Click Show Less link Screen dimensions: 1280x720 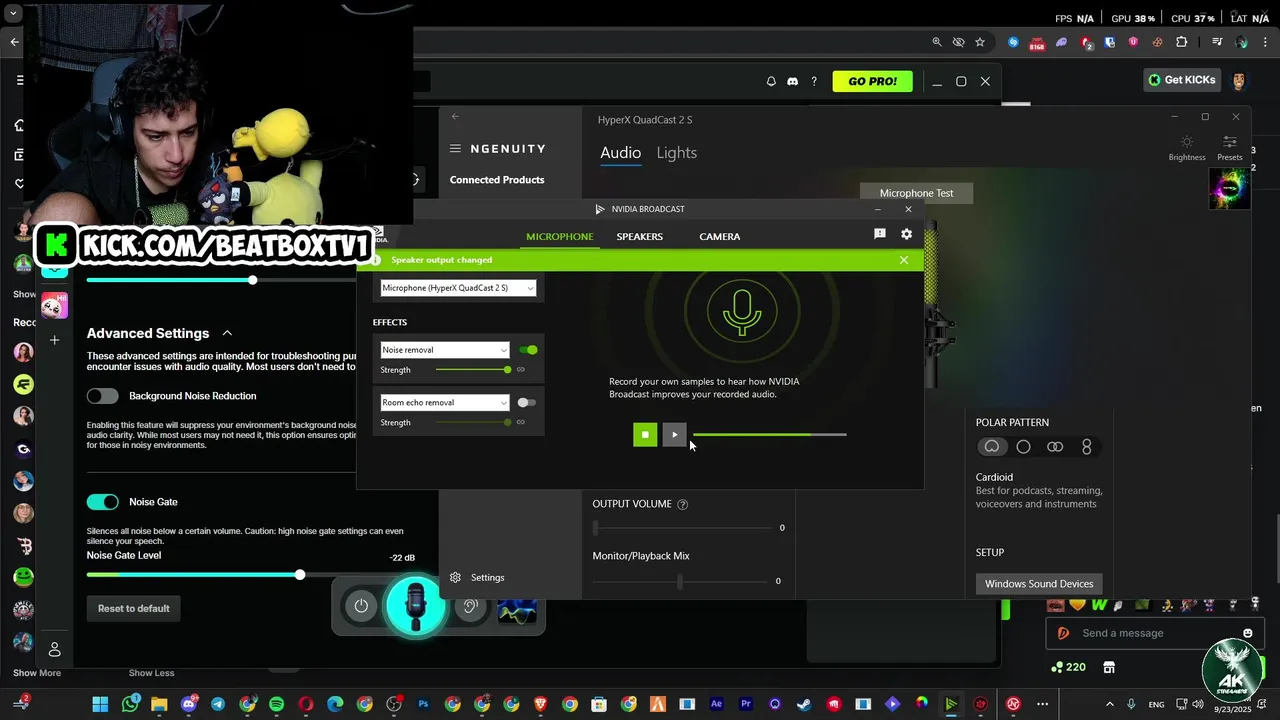click(151, 673)
